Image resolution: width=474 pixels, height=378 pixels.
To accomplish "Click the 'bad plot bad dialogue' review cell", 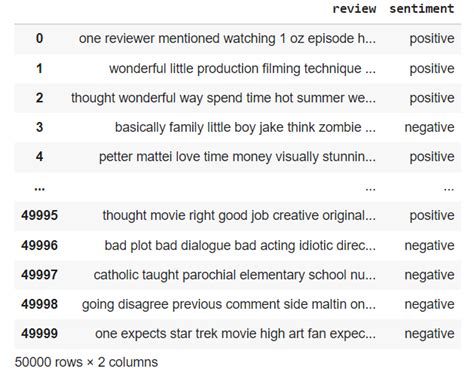I will pos(240,246).
